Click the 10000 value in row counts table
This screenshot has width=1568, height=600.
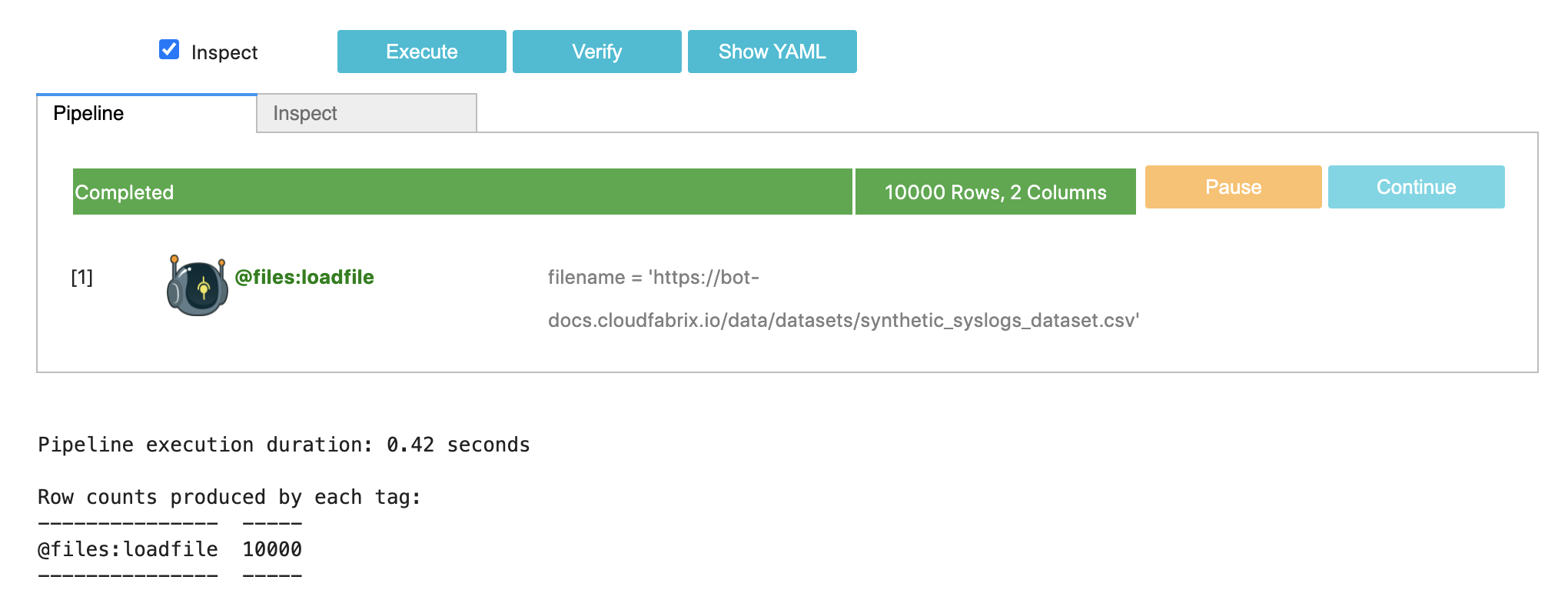click(272, 549)
